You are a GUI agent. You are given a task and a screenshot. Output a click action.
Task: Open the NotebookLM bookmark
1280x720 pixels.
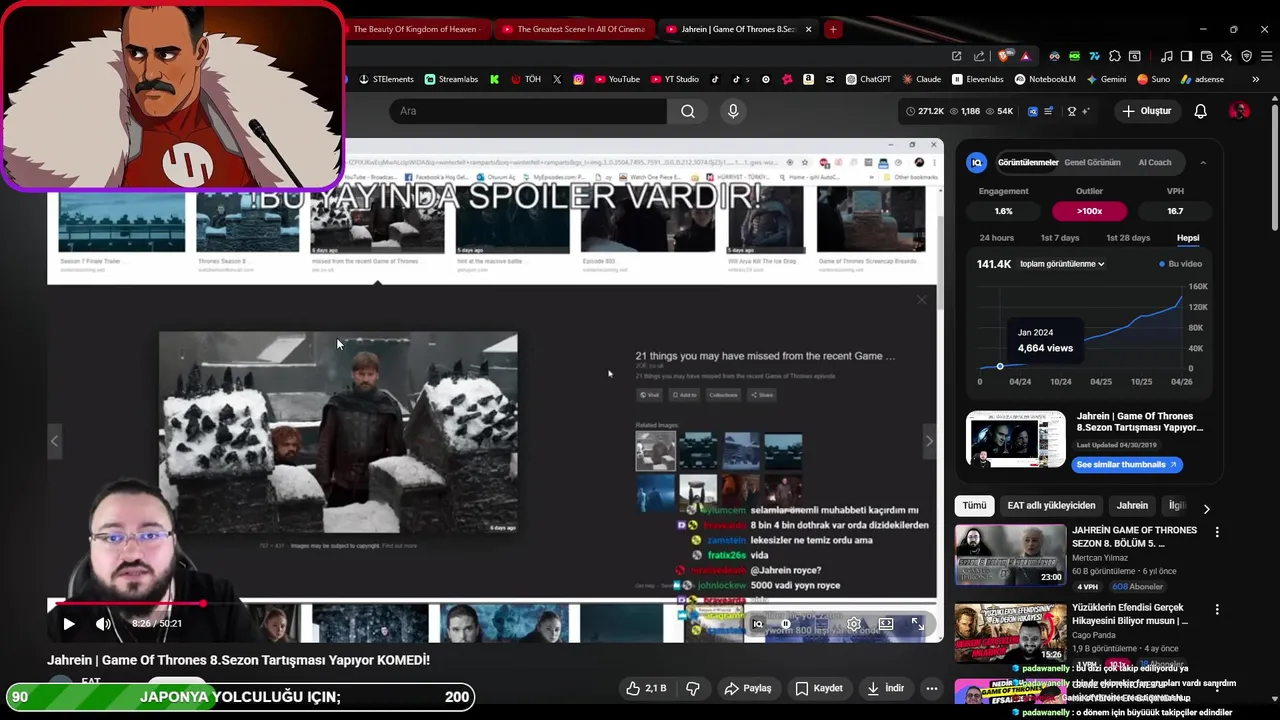pos(1045,79)
